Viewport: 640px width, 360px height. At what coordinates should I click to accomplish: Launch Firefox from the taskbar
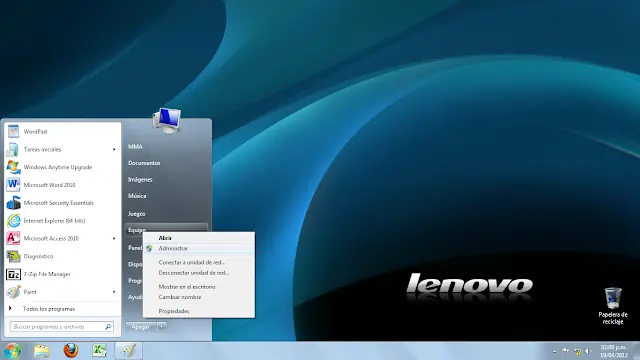[x=71, y=351]
